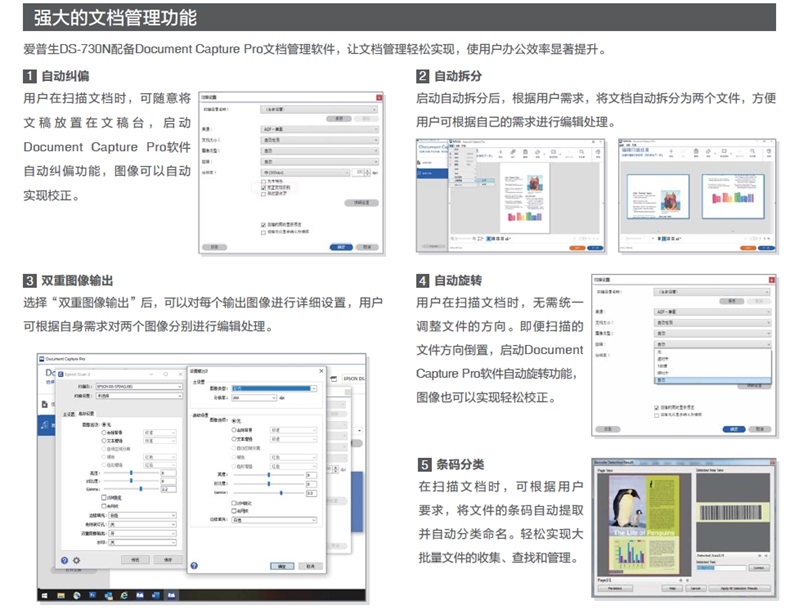790x614 pixels.
Task: Click the orange button in the right auto-split window
Action: coord(748,248)
